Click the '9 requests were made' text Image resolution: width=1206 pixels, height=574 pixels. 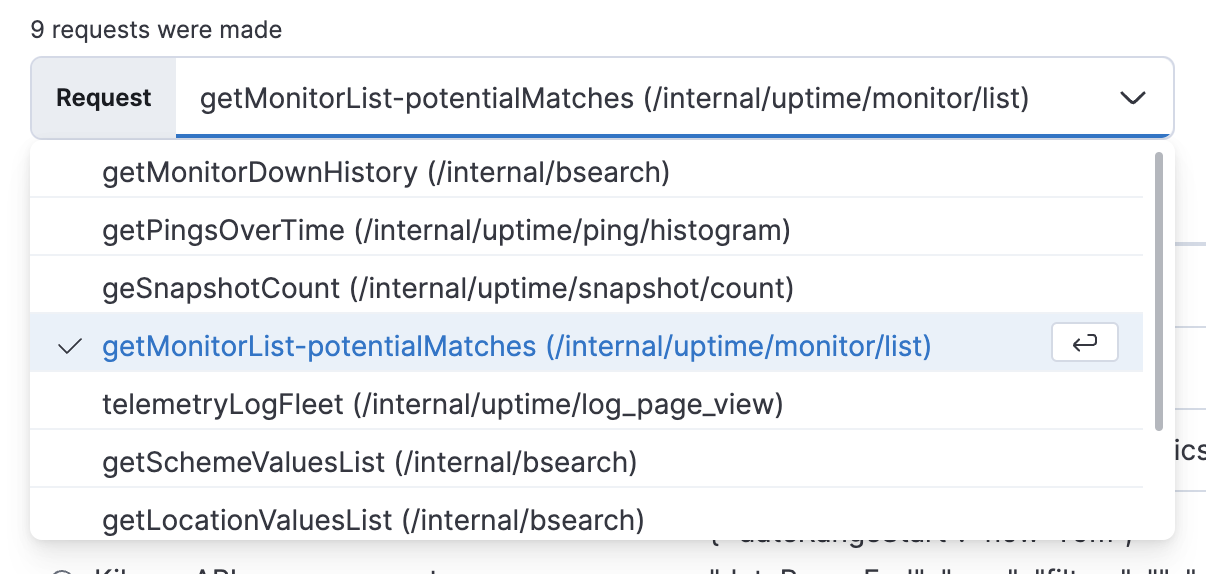pos(157,30)
